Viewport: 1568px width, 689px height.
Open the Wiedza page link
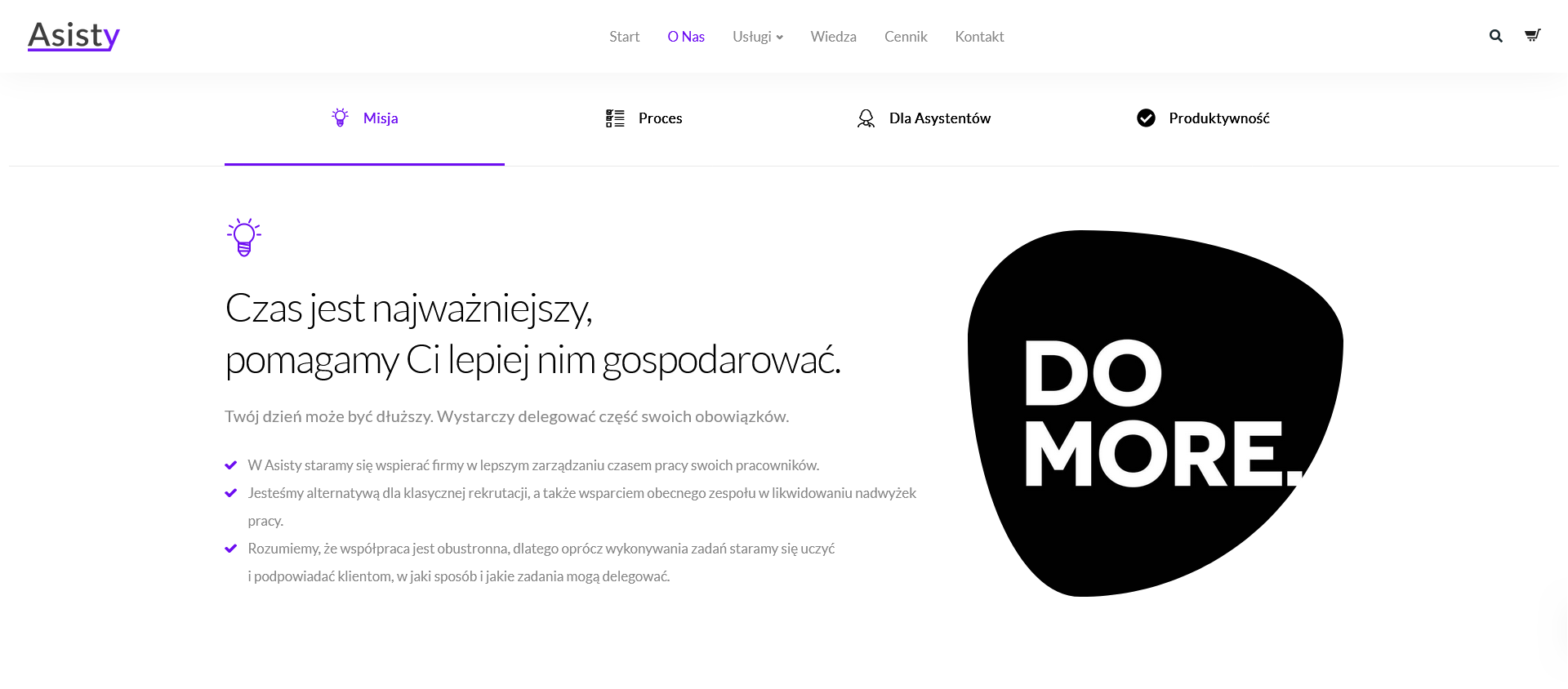click(833, 37)
